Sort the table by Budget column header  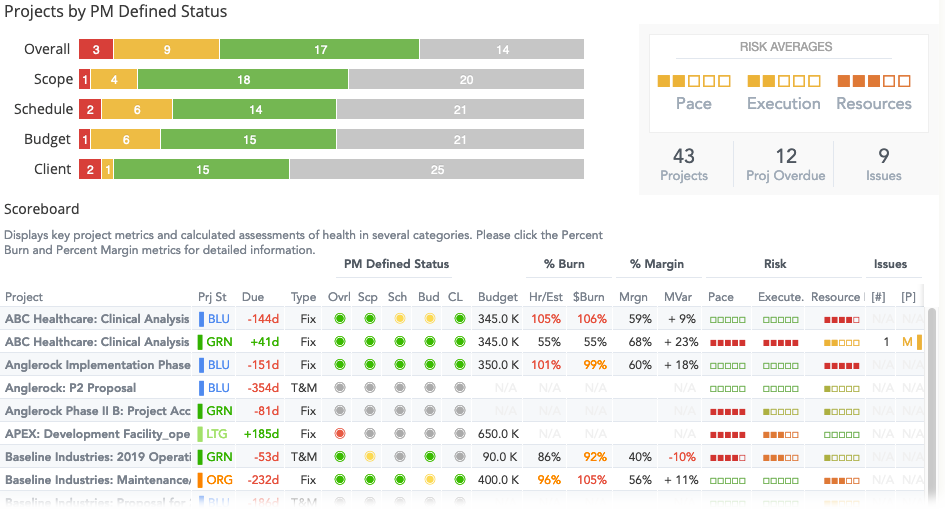click(498, 297)
